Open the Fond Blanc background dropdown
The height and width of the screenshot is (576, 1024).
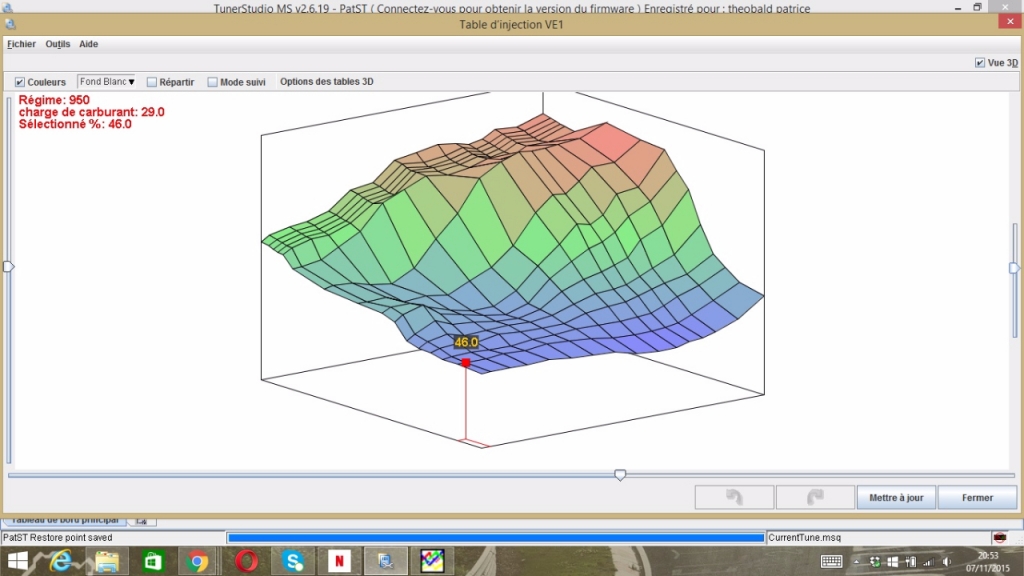tap(106, 82)
